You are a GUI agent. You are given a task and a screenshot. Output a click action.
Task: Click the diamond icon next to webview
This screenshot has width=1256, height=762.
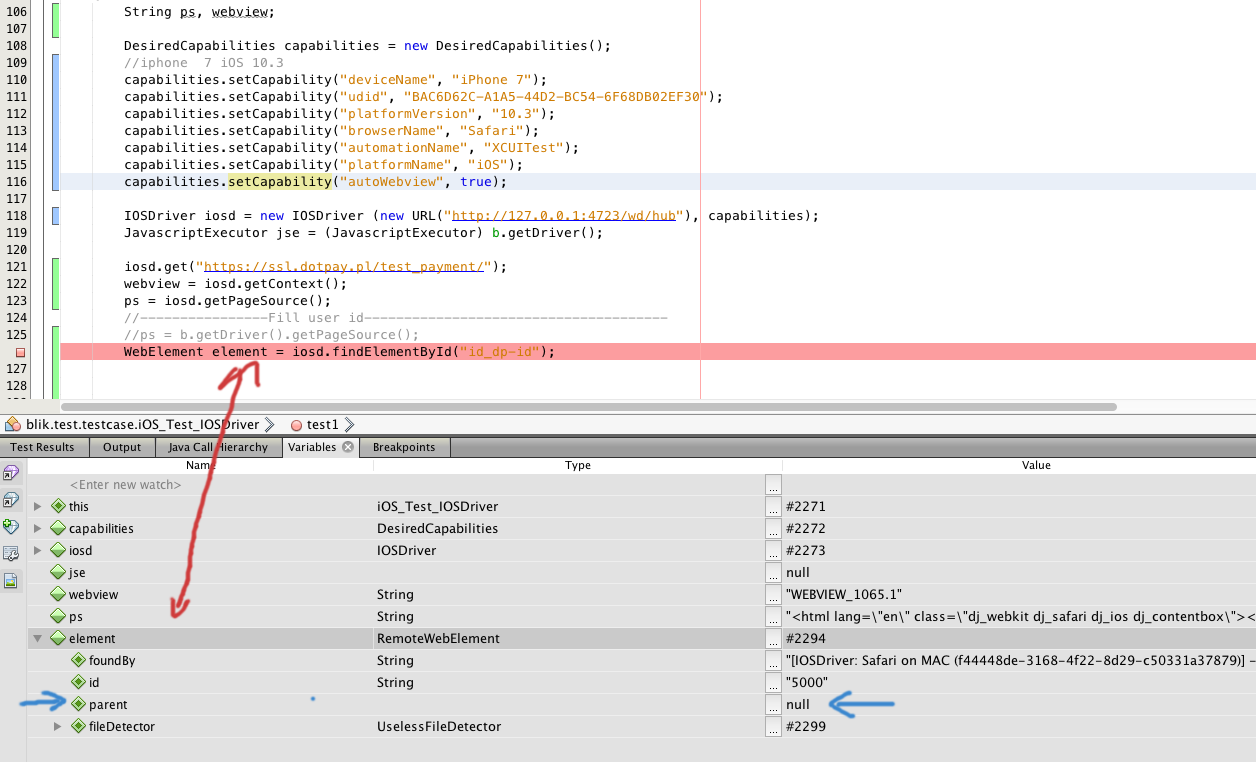[58, 594]
